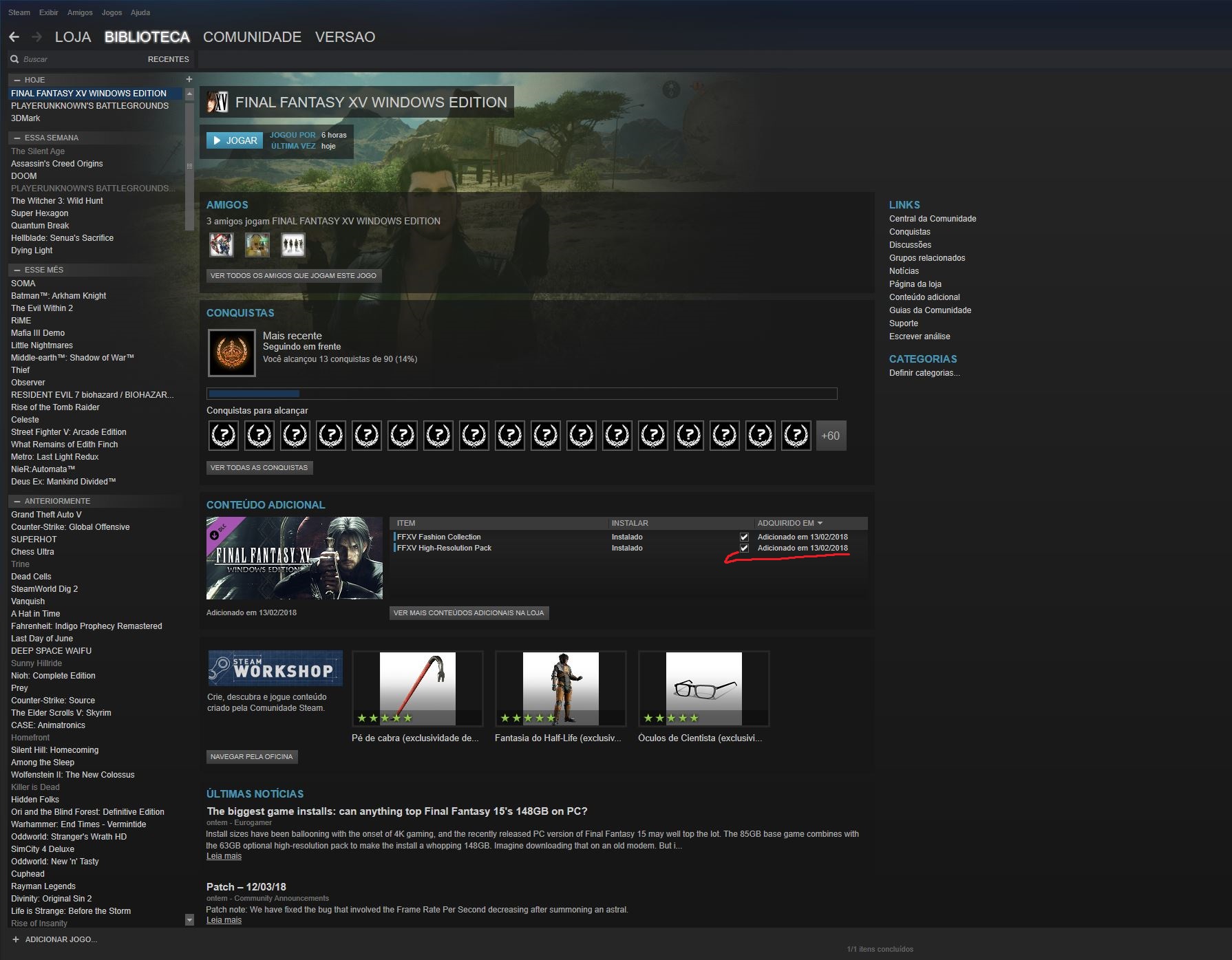Open the Exibir menu
Viewport: 1232px width, 960px height.
click(x=49, y=12)
